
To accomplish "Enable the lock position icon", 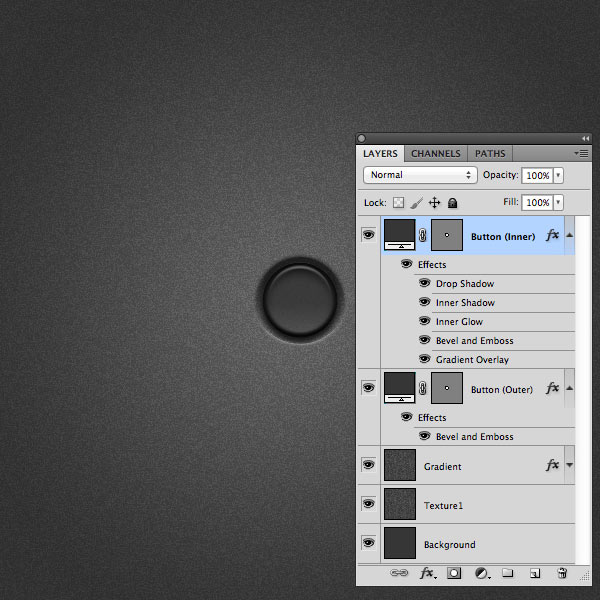I will coord(434,202).
